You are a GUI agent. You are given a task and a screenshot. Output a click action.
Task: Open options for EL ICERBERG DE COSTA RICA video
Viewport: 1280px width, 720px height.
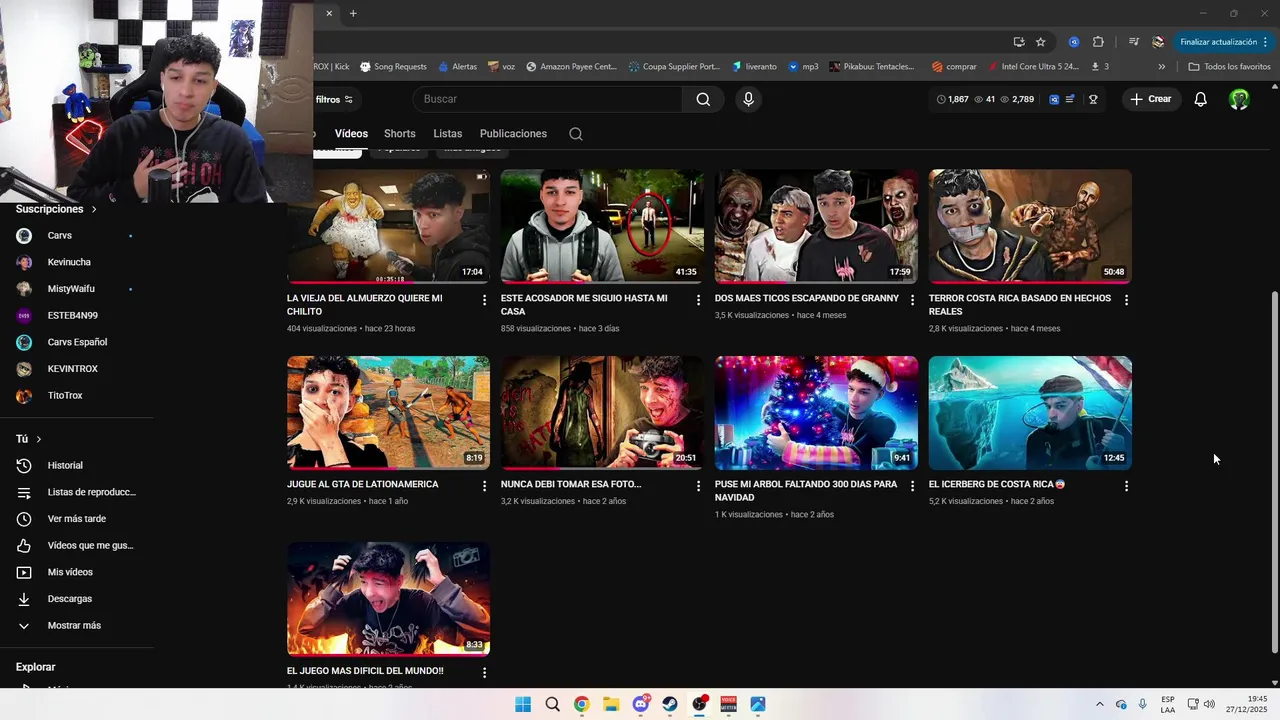[1126, 486]
